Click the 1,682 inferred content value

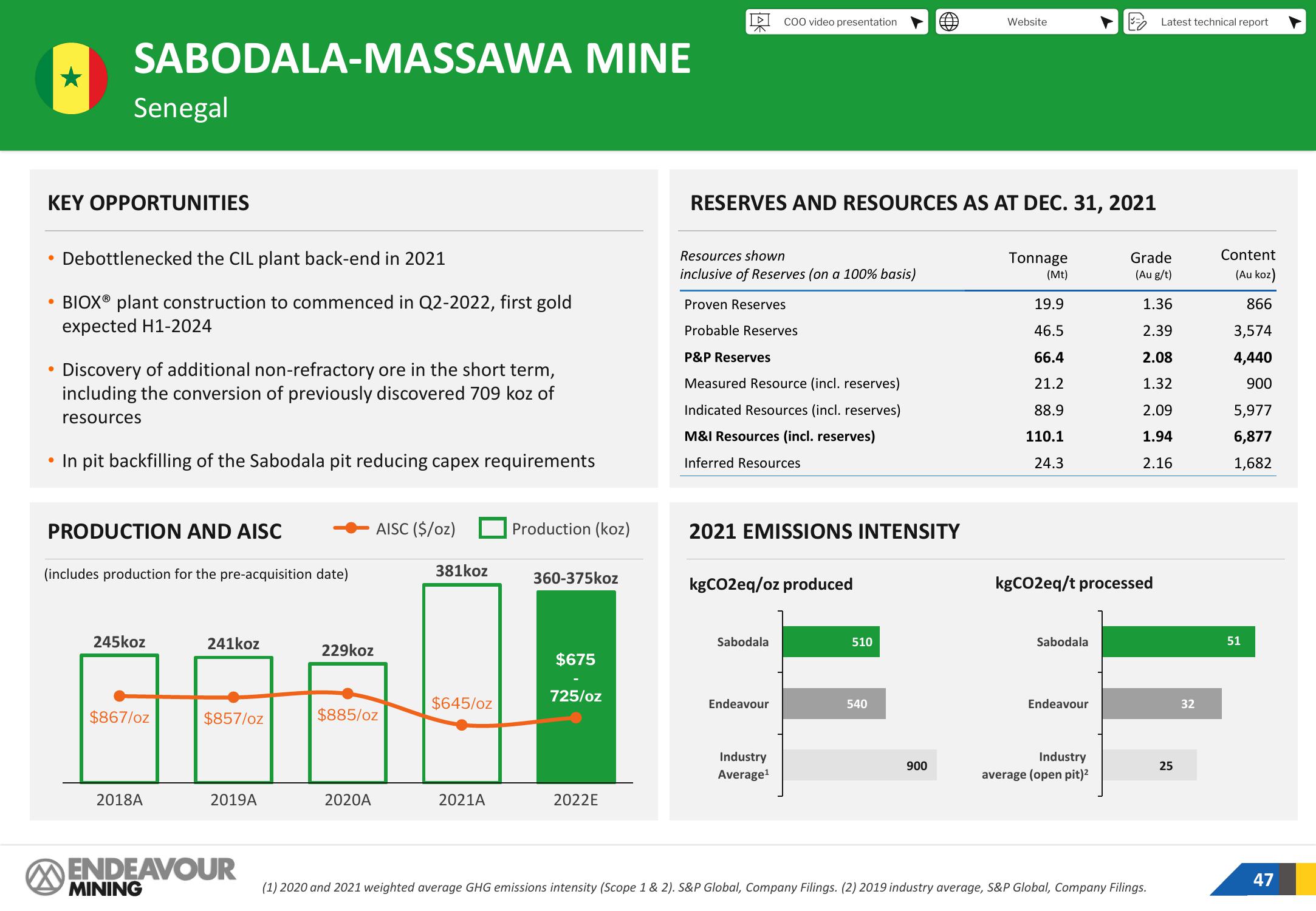pyautogui.click(x=1252, y=463)
